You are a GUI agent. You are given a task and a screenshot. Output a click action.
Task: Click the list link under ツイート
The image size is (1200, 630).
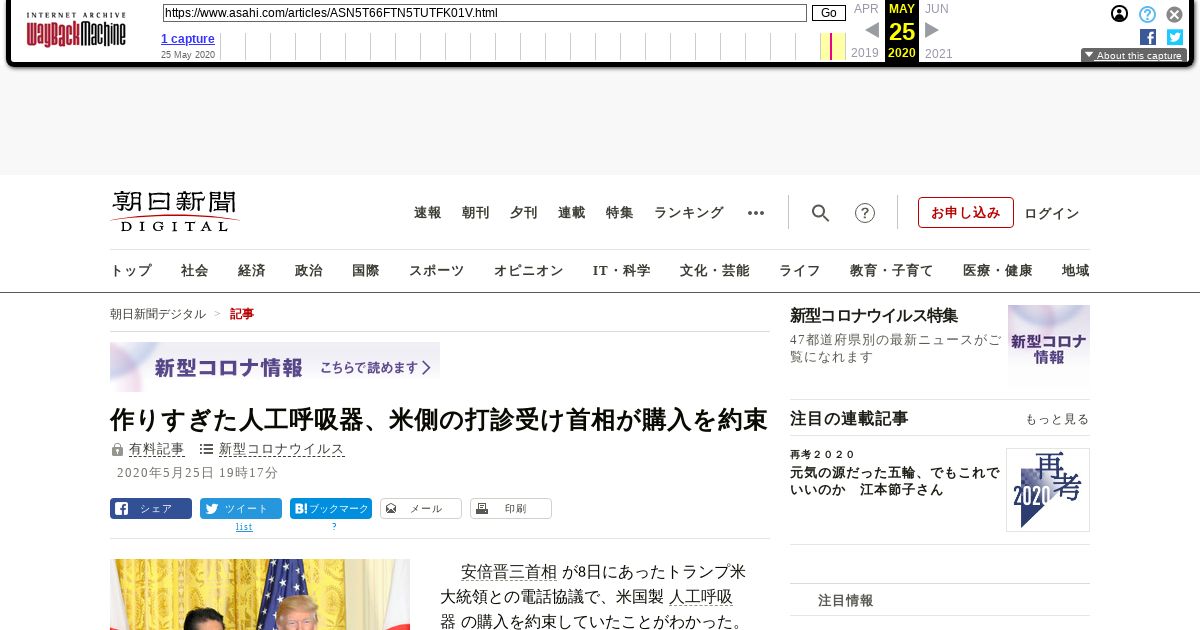(x=244, y=526)
